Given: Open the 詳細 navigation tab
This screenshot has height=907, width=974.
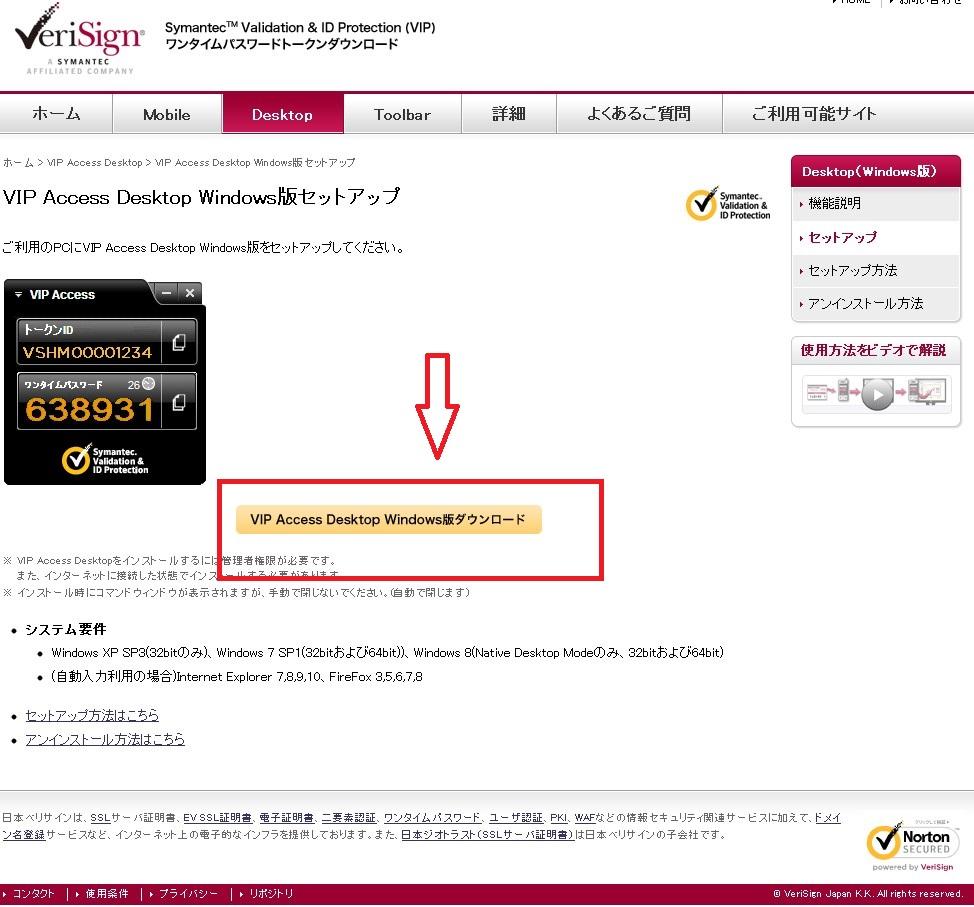Looking at the screenshot, I should 508,114.
